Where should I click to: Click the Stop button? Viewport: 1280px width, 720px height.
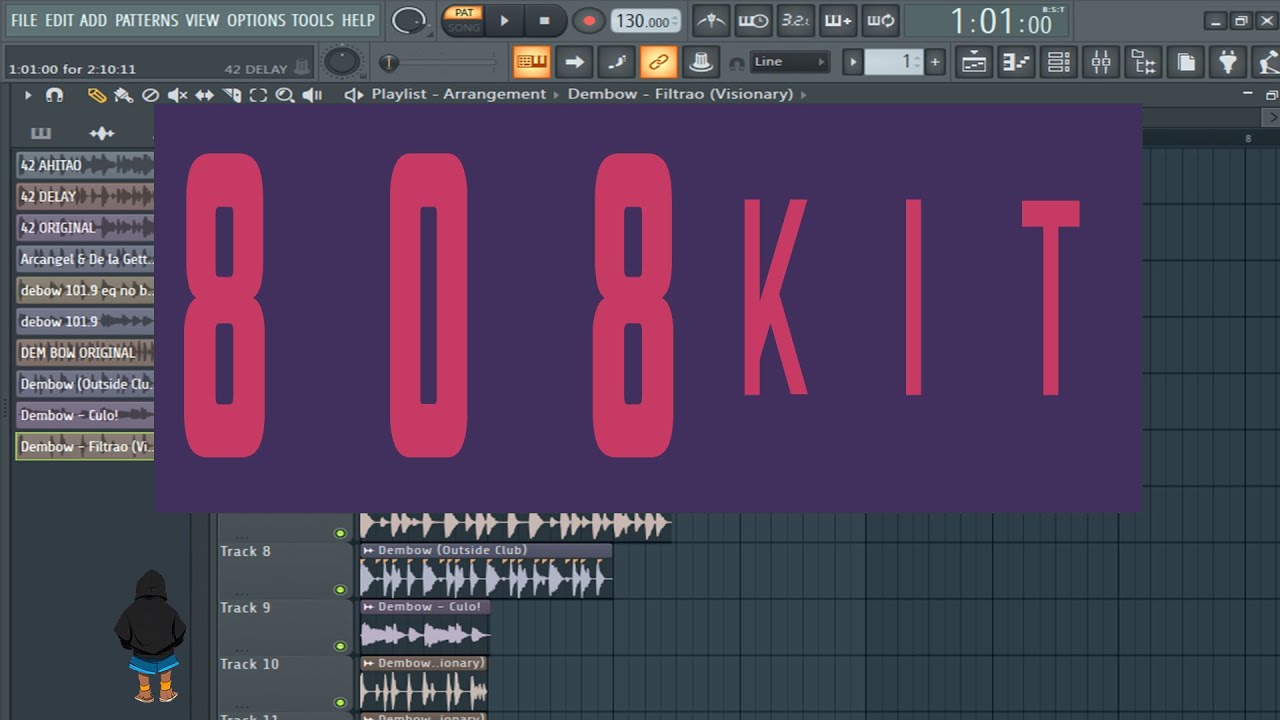tap(544, 20)
